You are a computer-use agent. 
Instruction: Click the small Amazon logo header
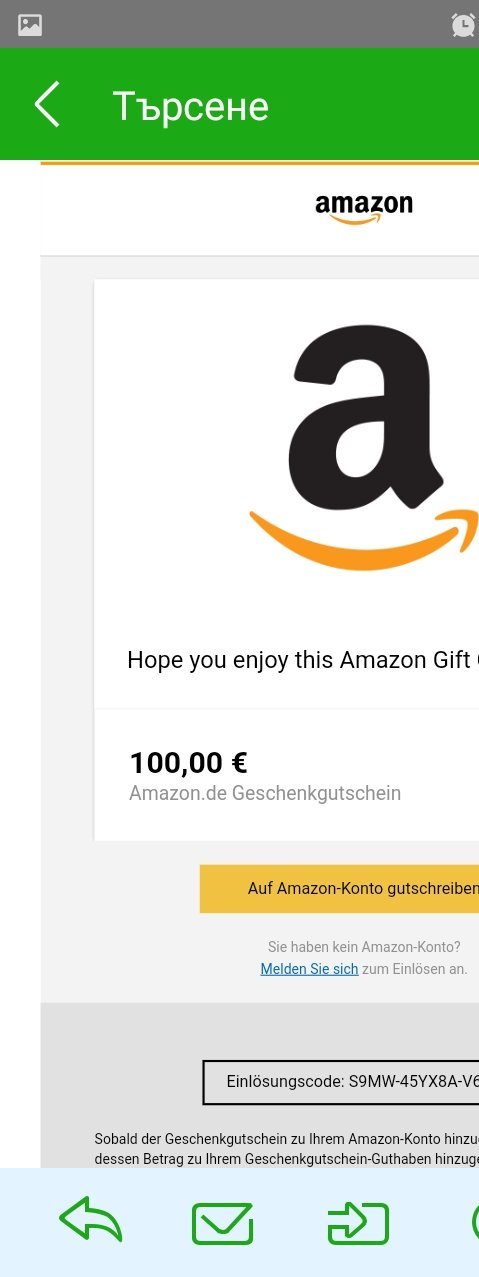click(x=363, y=209)
